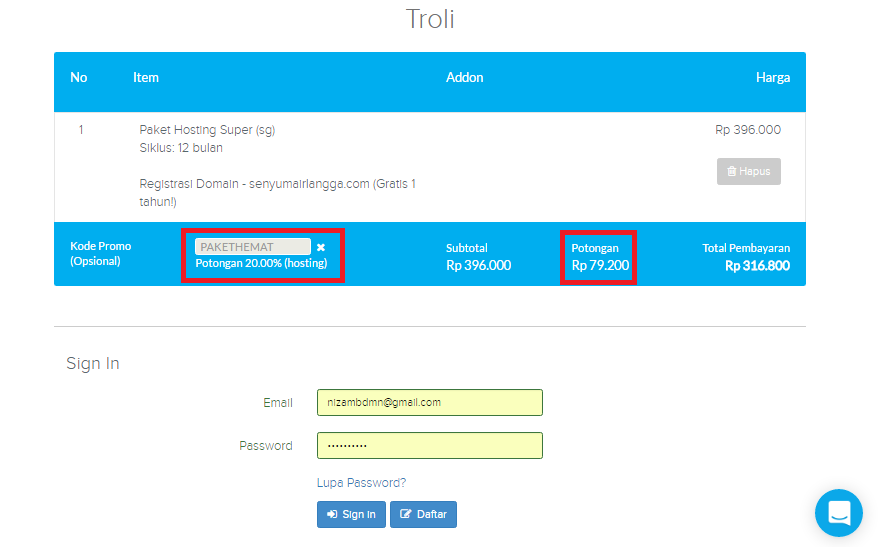The width and height of the screenshot is (879, 547).
Task: Open the live chat bubble icon
Action: (x=839, y=513)
